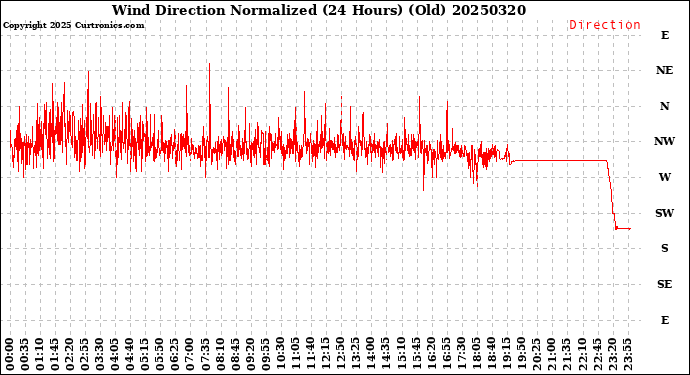
Task: Click the top "E" y-axis label
Action: coord(664,35)
